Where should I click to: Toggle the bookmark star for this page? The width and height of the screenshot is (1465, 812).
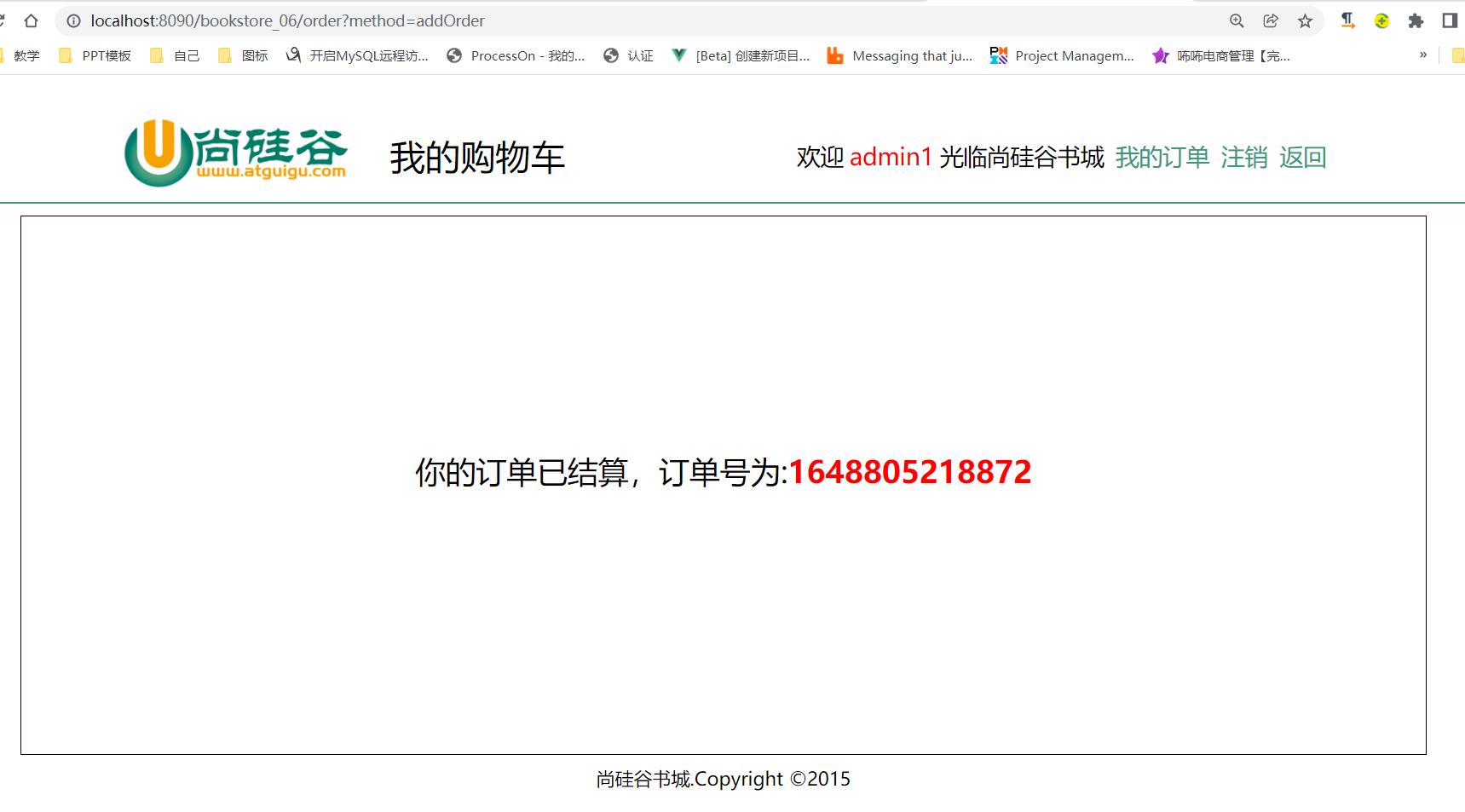tap(1306, 20)
